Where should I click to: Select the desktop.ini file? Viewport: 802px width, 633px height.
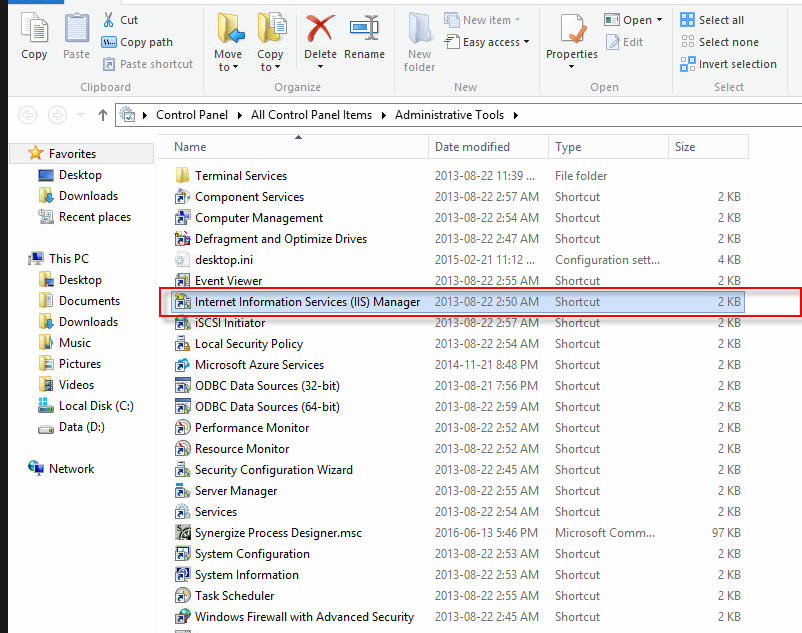(x=458, y=260)
